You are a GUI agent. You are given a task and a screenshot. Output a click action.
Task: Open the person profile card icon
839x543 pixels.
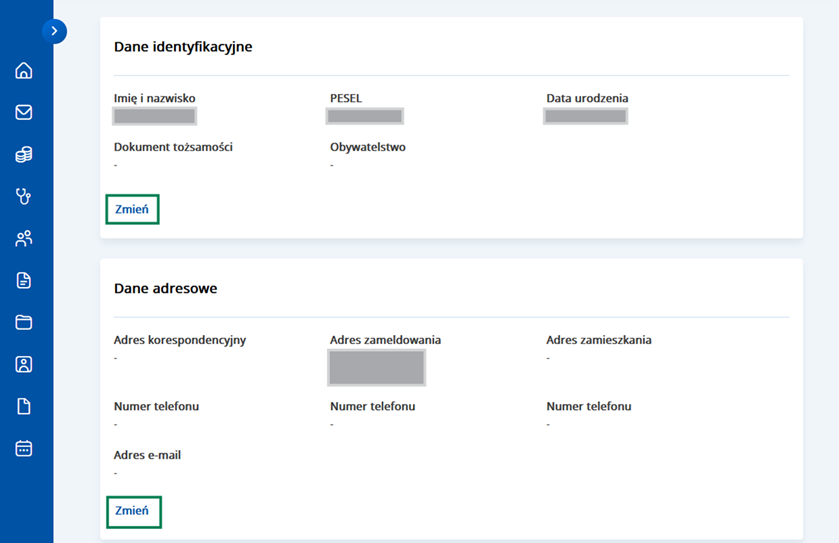click(24, 364)
